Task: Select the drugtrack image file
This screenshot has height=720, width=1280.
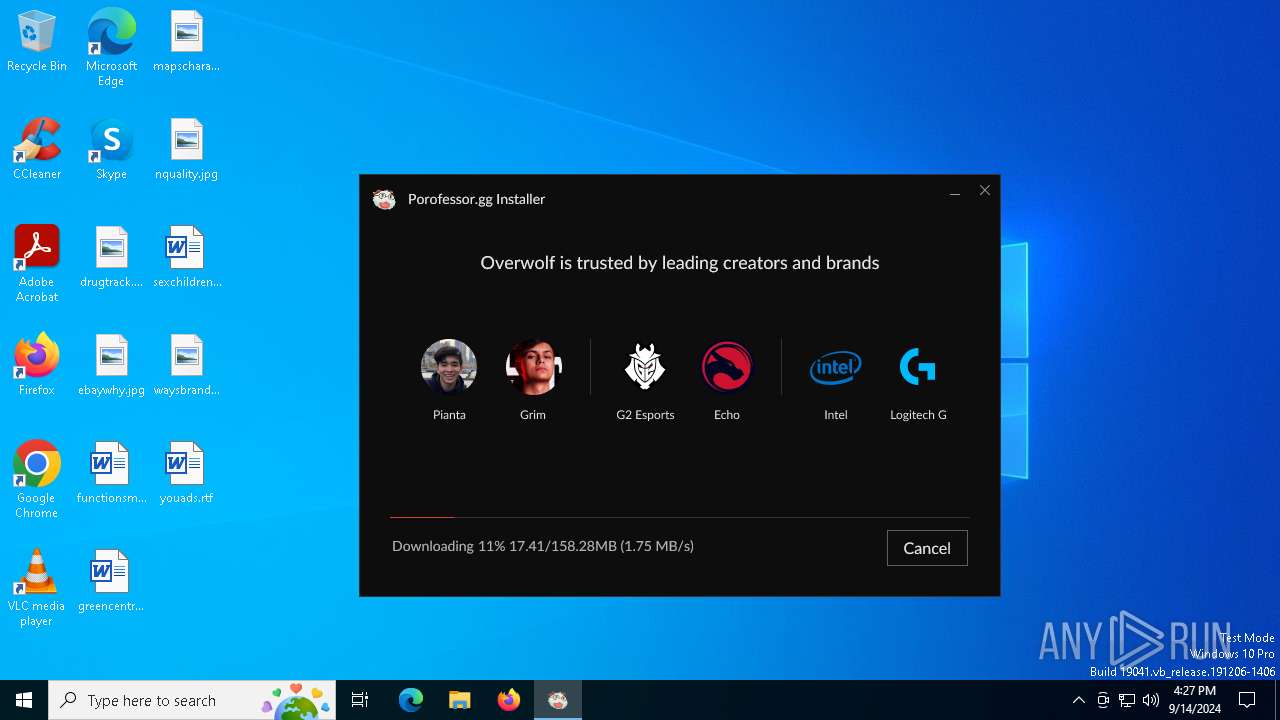Action: click(x=111, y=258)
